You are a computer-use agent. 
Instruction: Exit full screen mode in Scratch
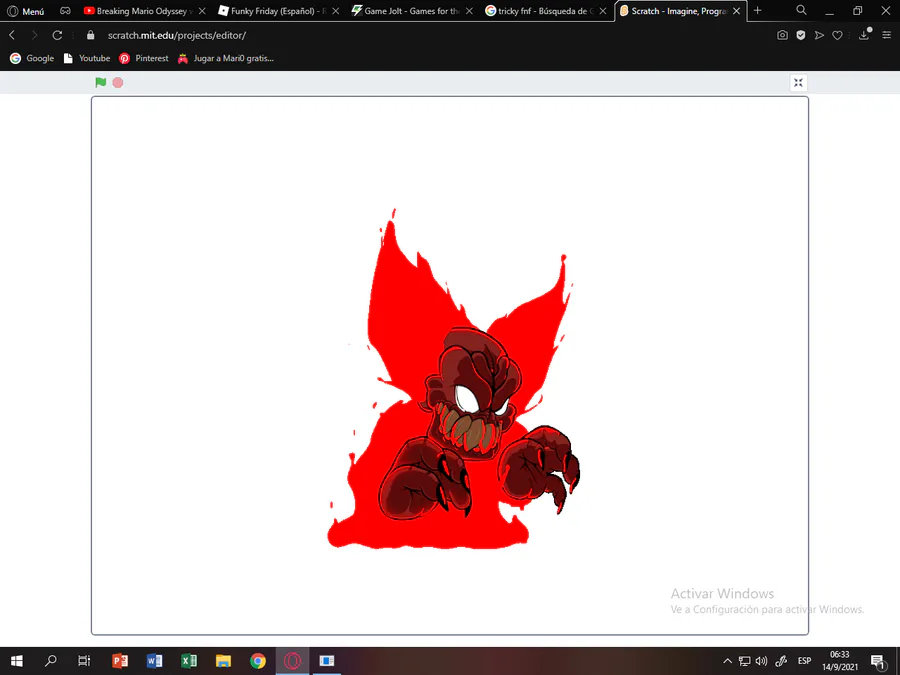click(798, 83)
